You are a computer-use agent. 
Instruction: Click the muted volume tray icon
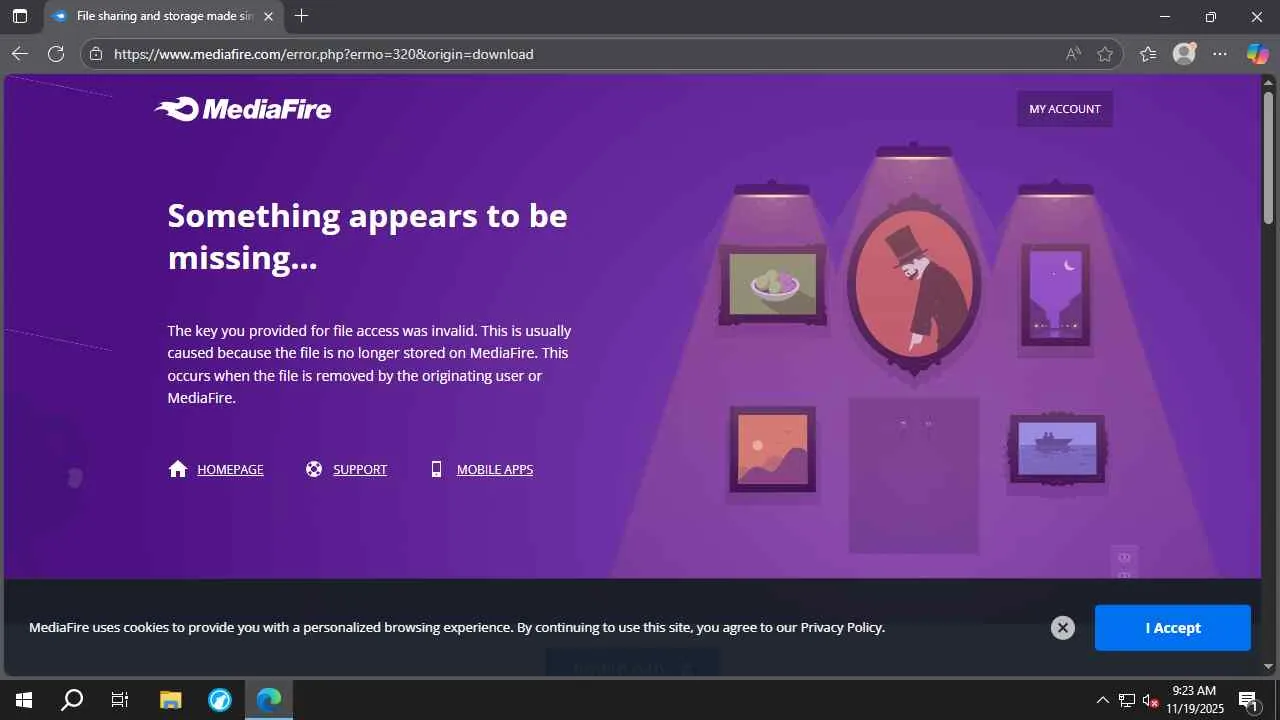(x=1151, y=700)
